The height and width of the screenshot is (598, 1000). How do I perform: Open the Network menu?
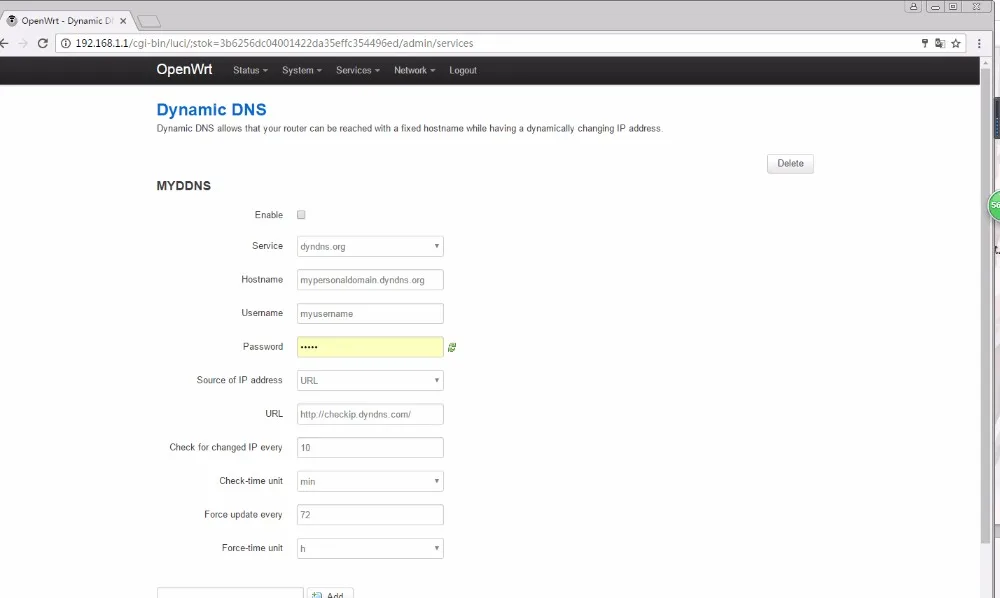point(415,70)
